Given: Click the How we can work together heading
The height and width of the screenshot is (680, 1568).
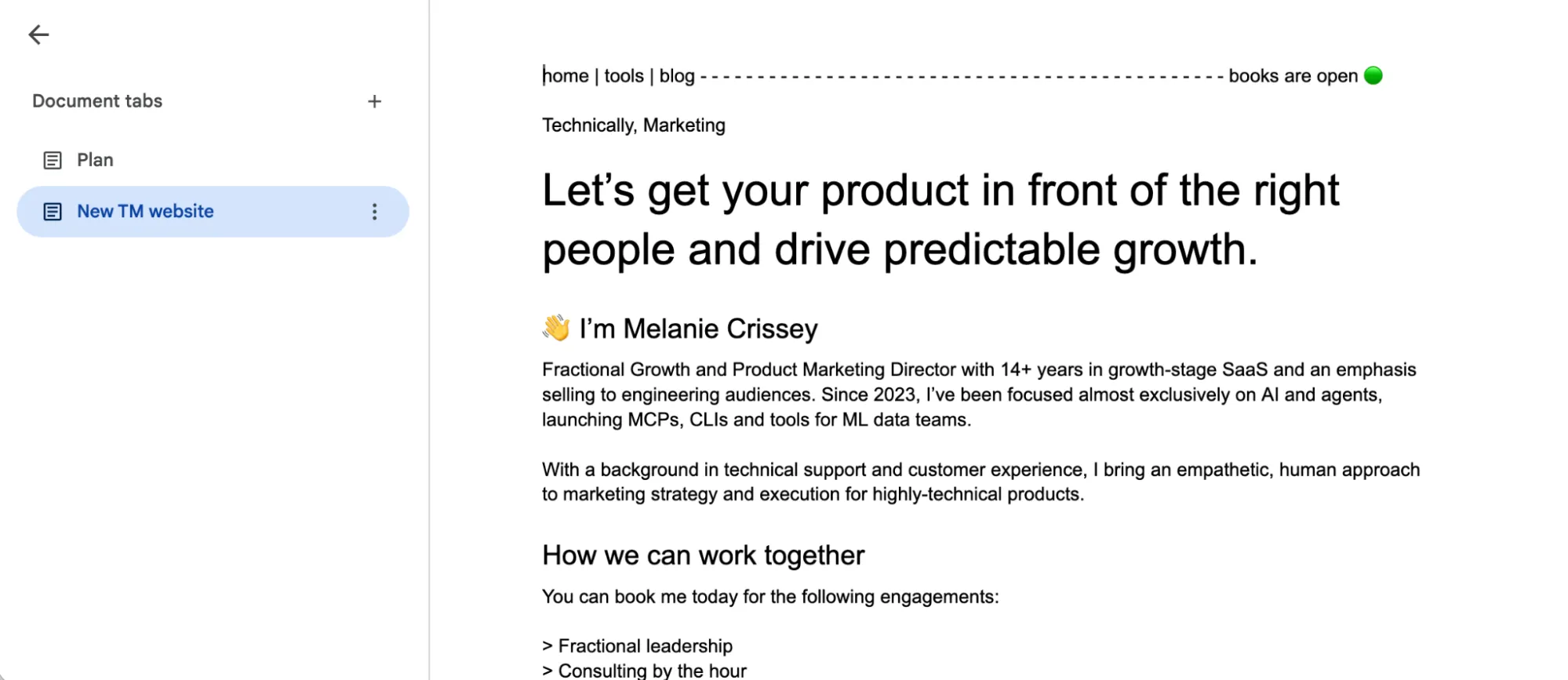Looking at the screenshot, I should (x=702, y=555).
